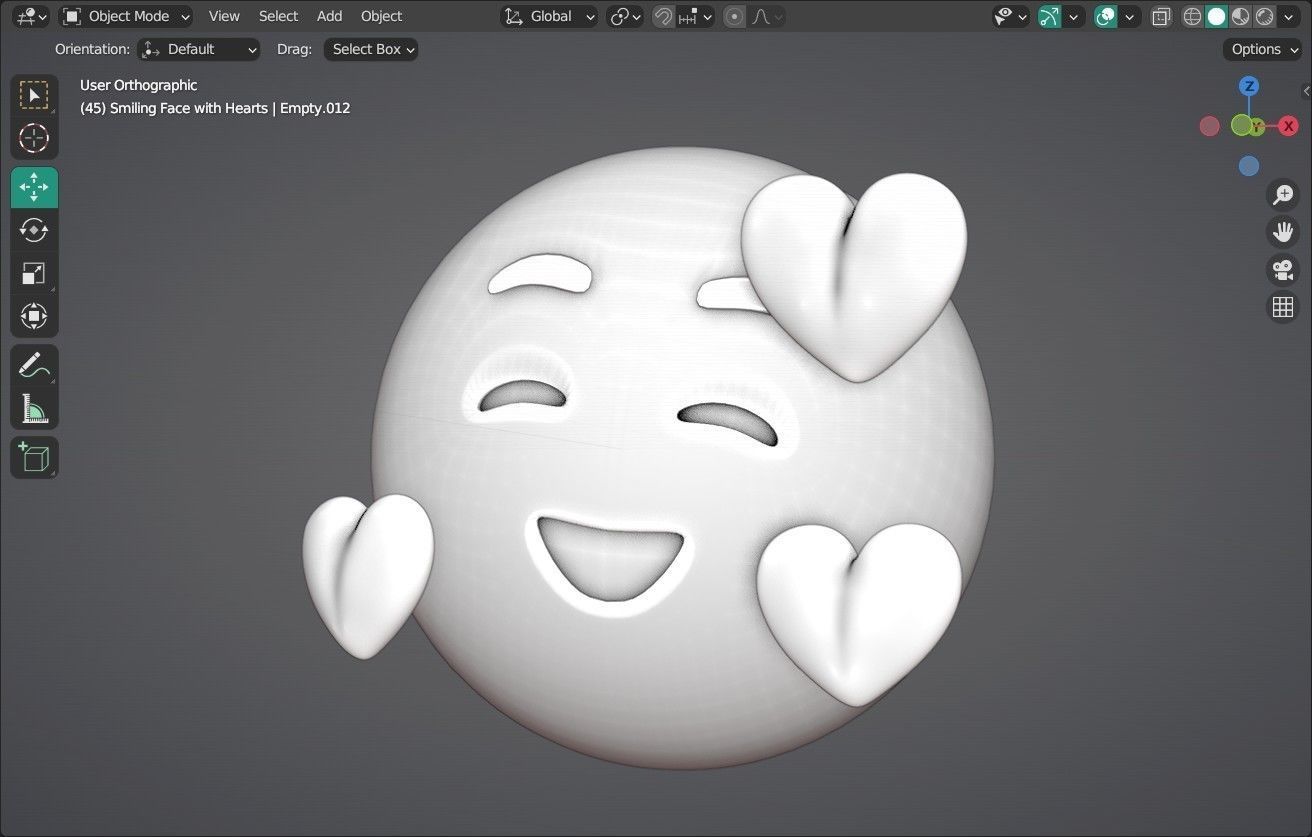The width and height of the screenshot is (1312, 837).
Task: Open the editor type selector
Action: pos(32,16)
